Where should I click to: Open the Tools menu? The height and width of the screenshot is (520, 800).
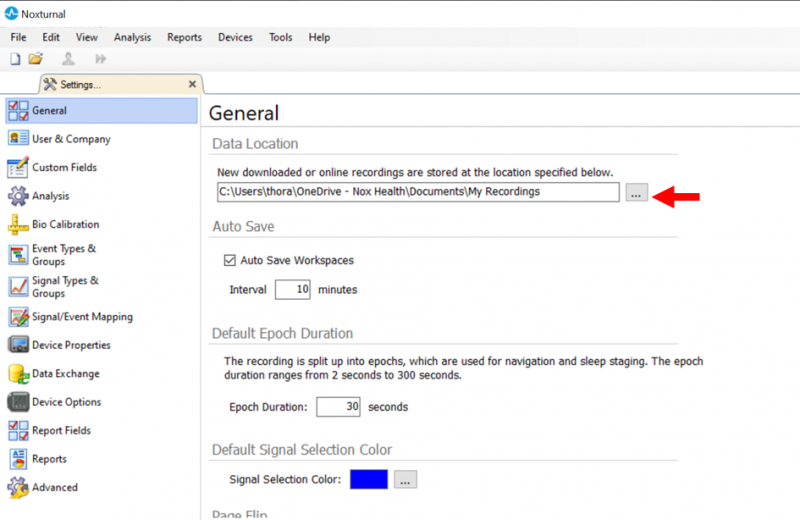(280, 37)
